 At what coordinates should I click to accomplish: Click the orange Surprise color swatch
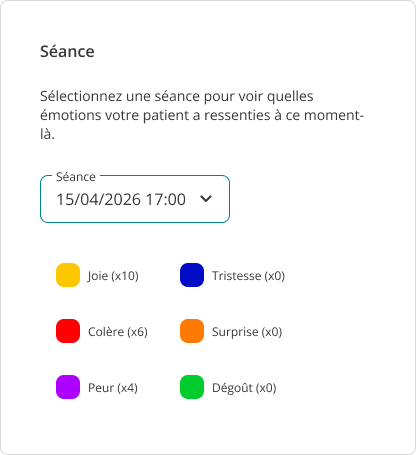(x=192, y=331)
